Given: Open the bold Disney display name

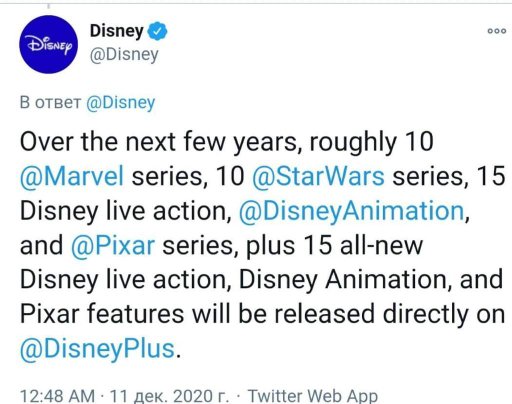Looking at the screenshot, I should point(117,31).
